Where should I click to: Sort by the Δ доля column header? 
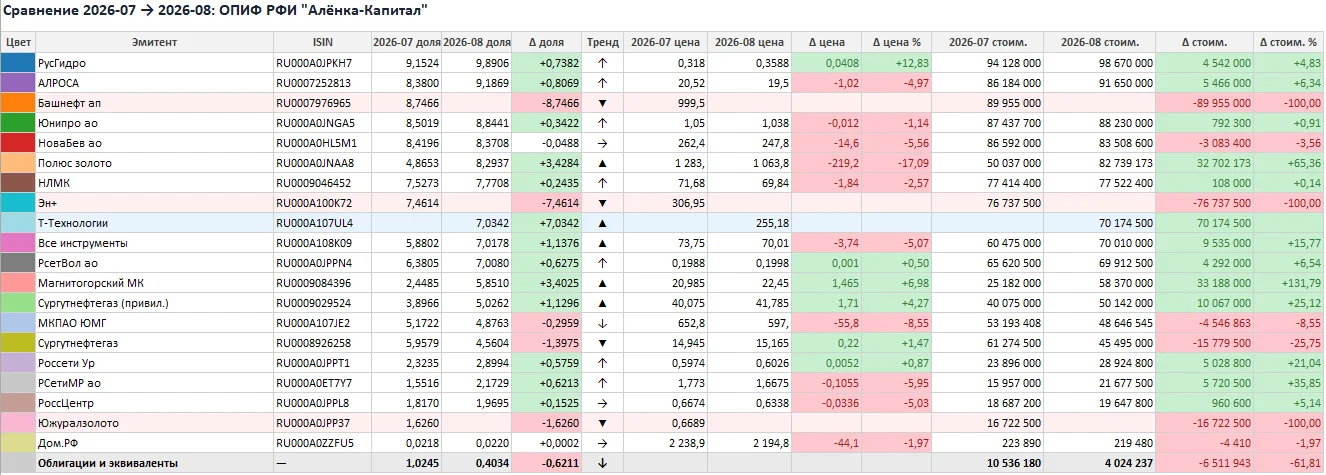pos(547,42)
